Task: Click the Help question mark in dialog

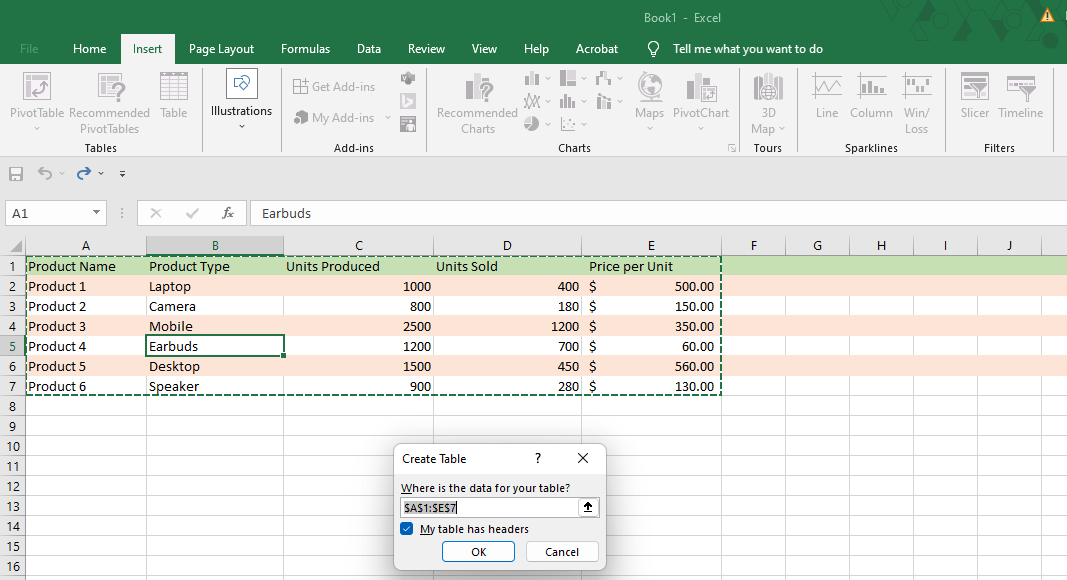Action: [538, 458]
